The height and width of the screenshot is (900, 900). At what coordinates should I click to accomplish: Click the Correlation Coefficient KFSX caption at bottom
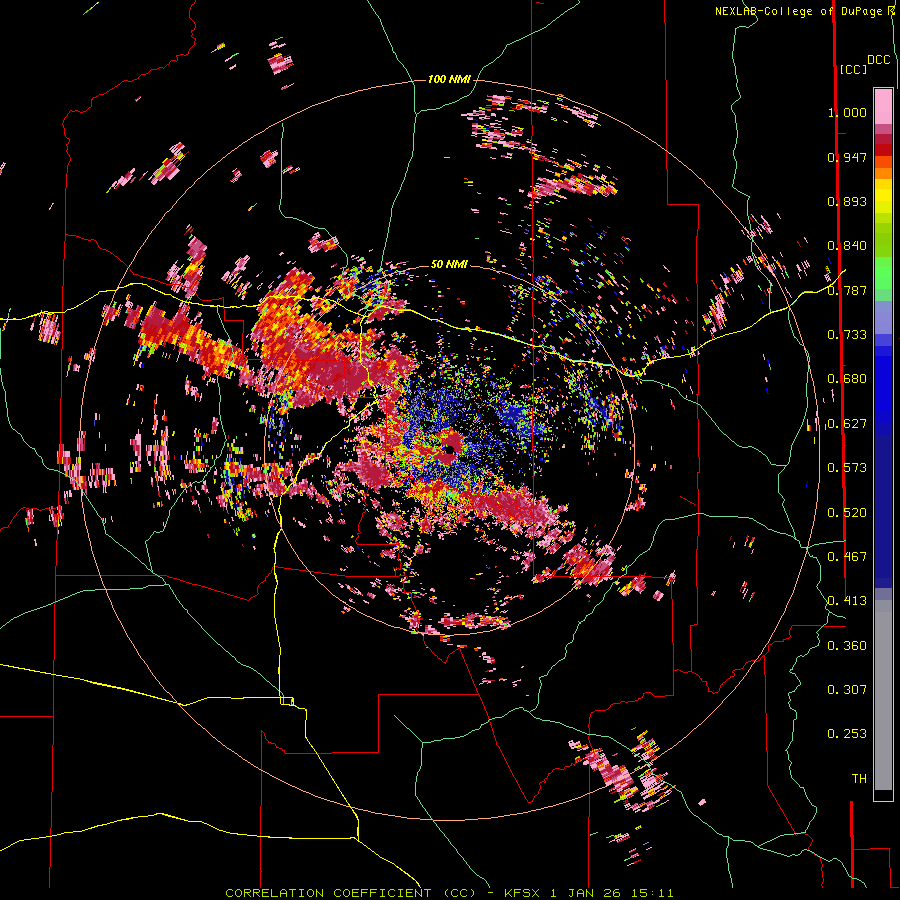click(449, 893)
